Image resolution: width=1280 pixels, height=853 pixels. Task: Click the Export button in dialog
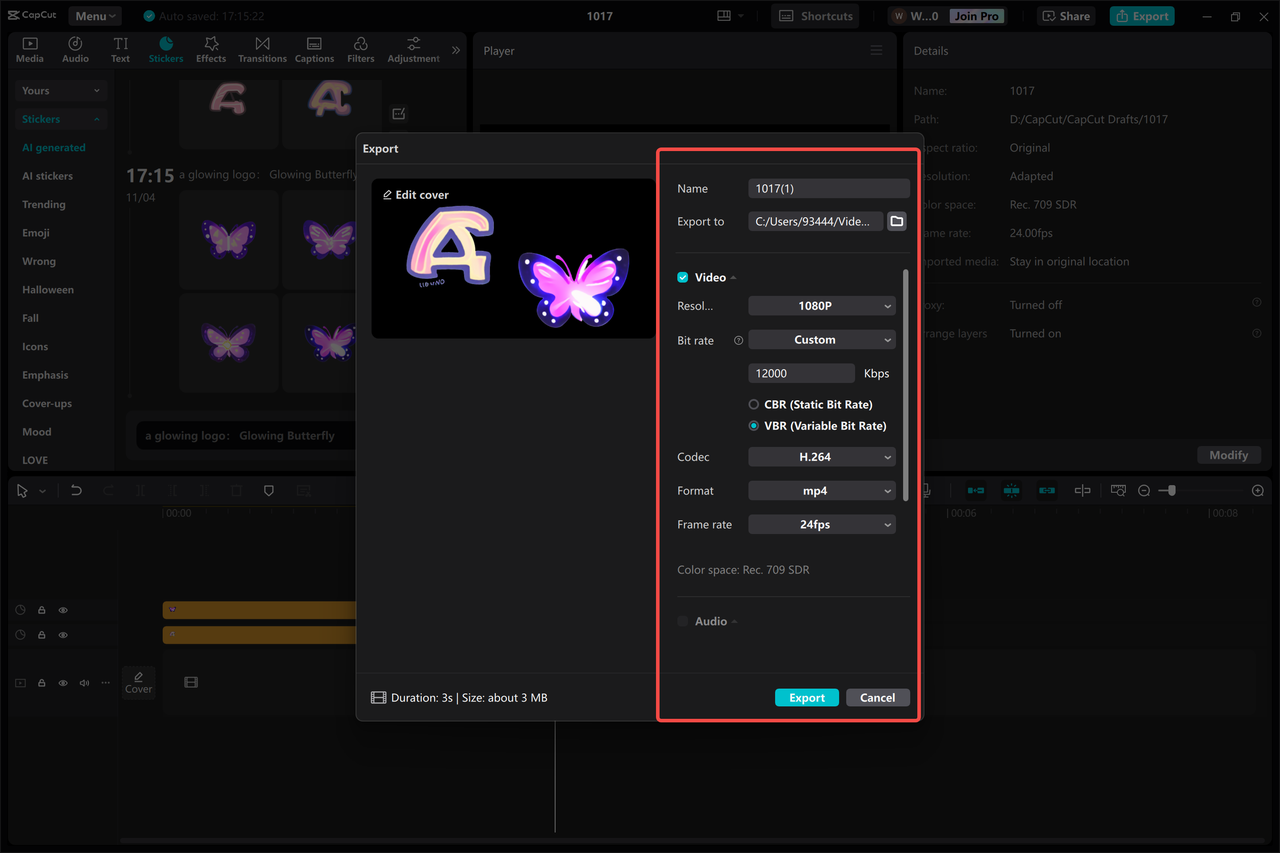click(x=807, y=697)
